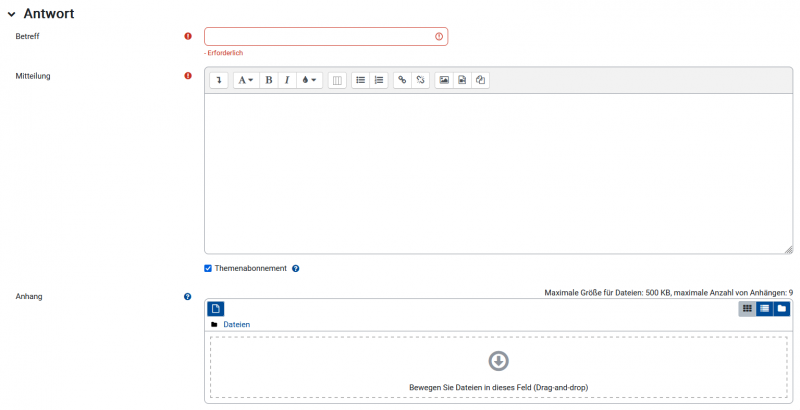Collapse the Antwort section
Screen dimensions: 800x410
point(11,14)
